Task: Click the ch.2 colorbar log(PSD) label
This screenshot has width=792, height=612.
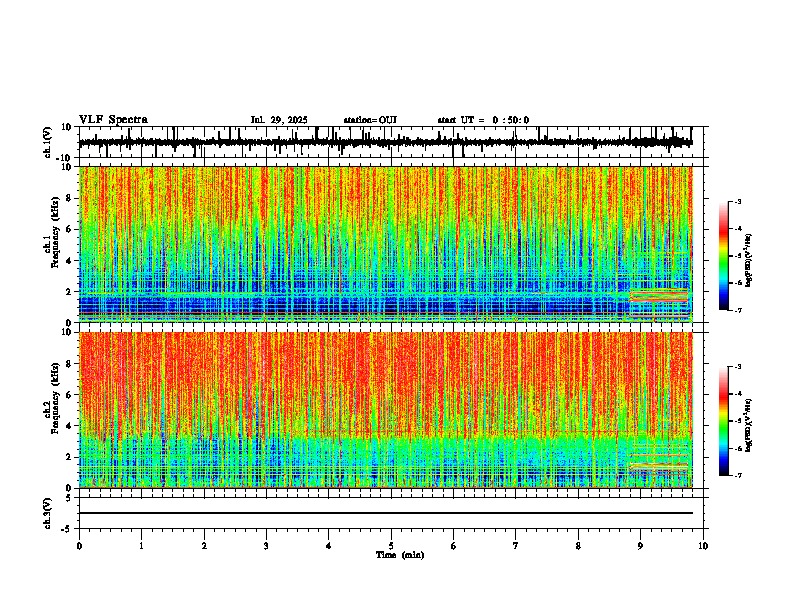Action: coord(749,425)
